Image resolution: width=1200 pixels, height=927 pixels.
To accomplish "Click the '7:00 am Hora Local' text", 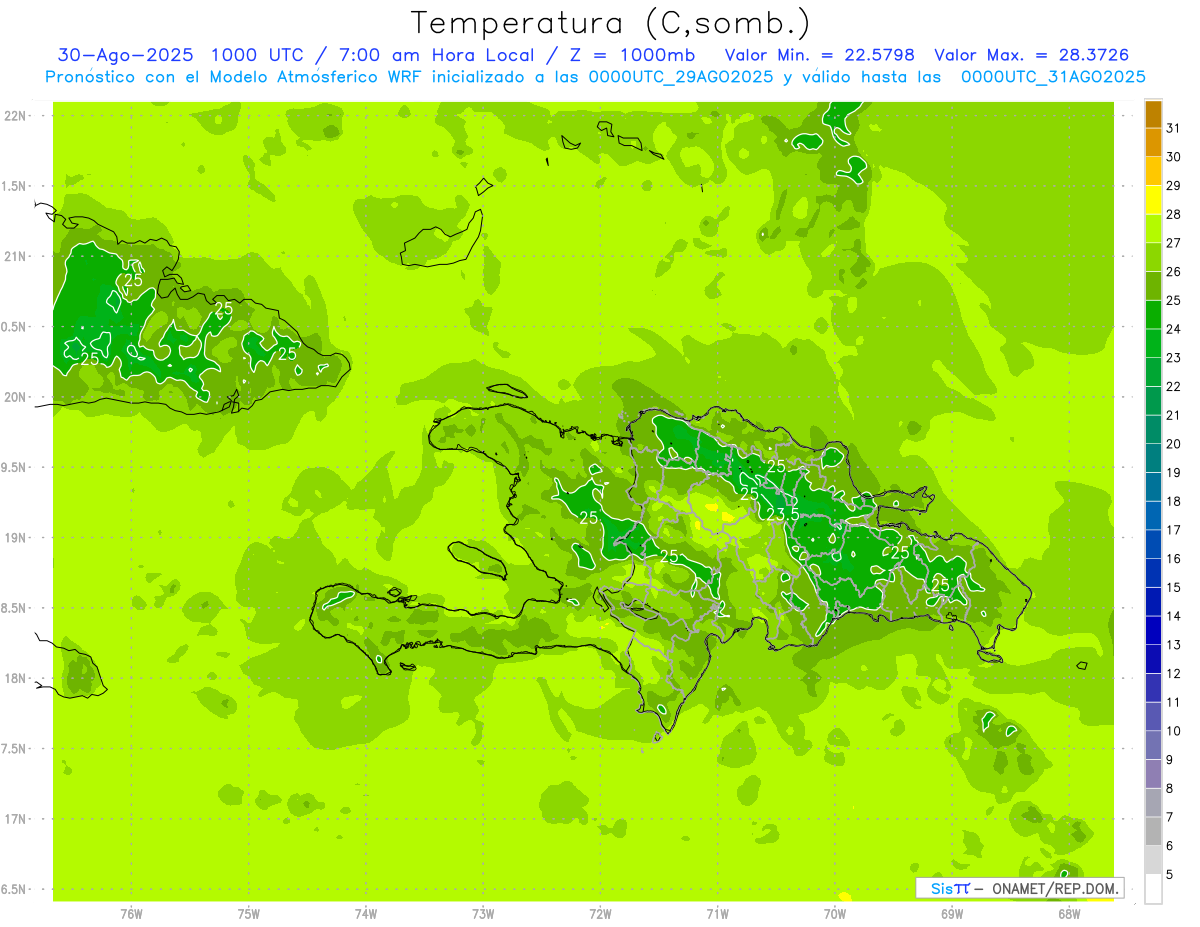I will [437, 55].
